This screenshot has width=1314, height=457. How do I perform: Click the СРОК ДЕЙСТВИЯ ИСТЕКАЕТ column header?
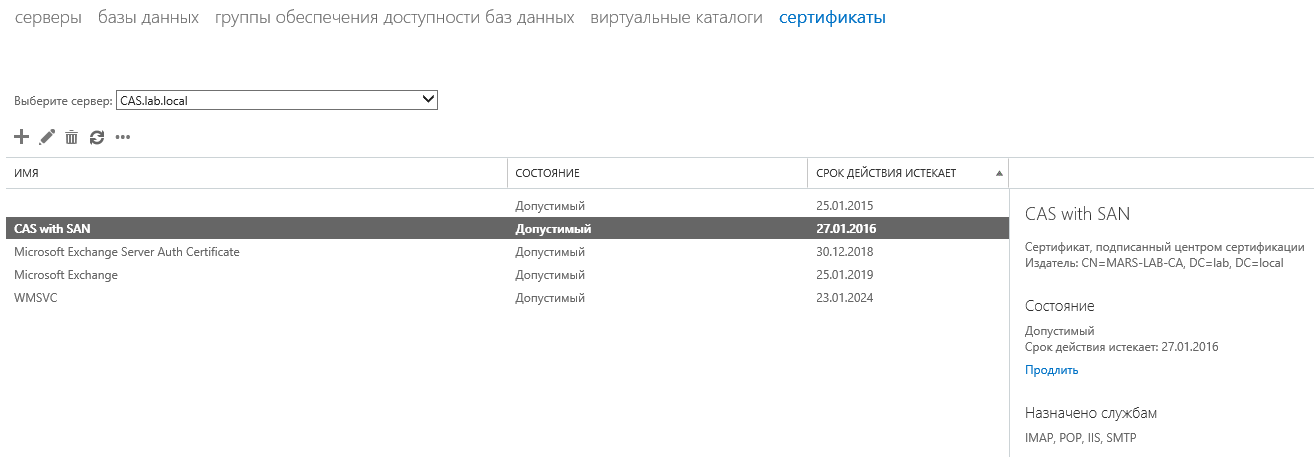[885, 173]
